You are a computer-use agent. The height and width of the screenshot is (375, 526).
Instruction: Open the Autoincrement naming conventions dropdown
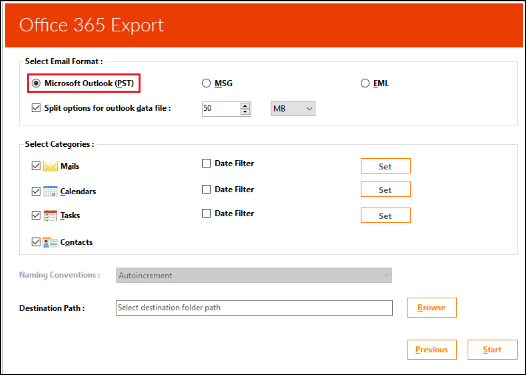254,275
